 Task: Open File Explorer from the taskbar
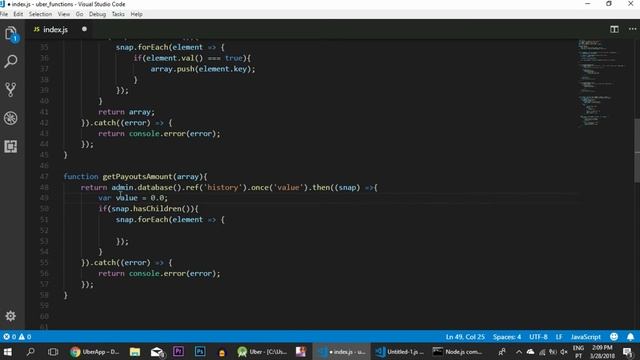pos(135,351)
